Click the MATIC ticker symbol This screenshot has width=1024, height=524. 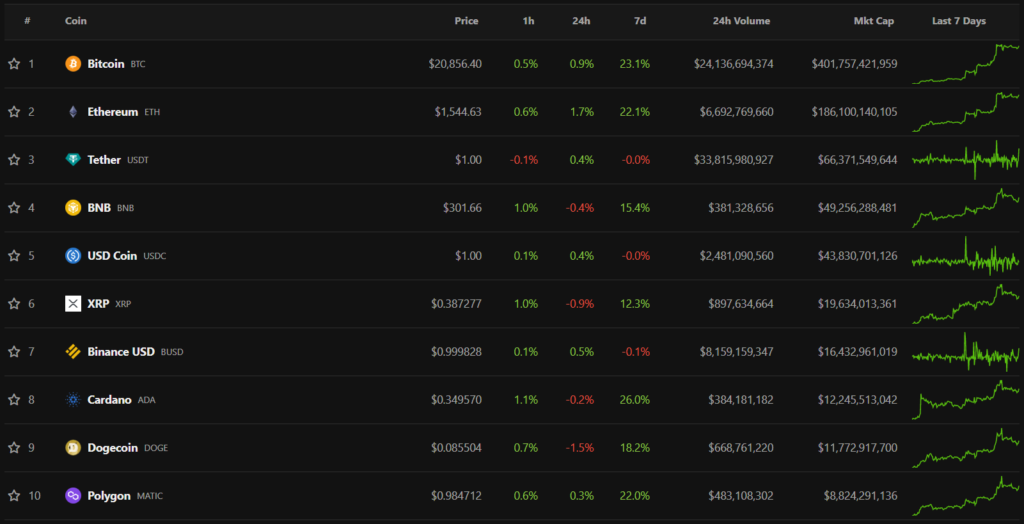pos(150,497)
